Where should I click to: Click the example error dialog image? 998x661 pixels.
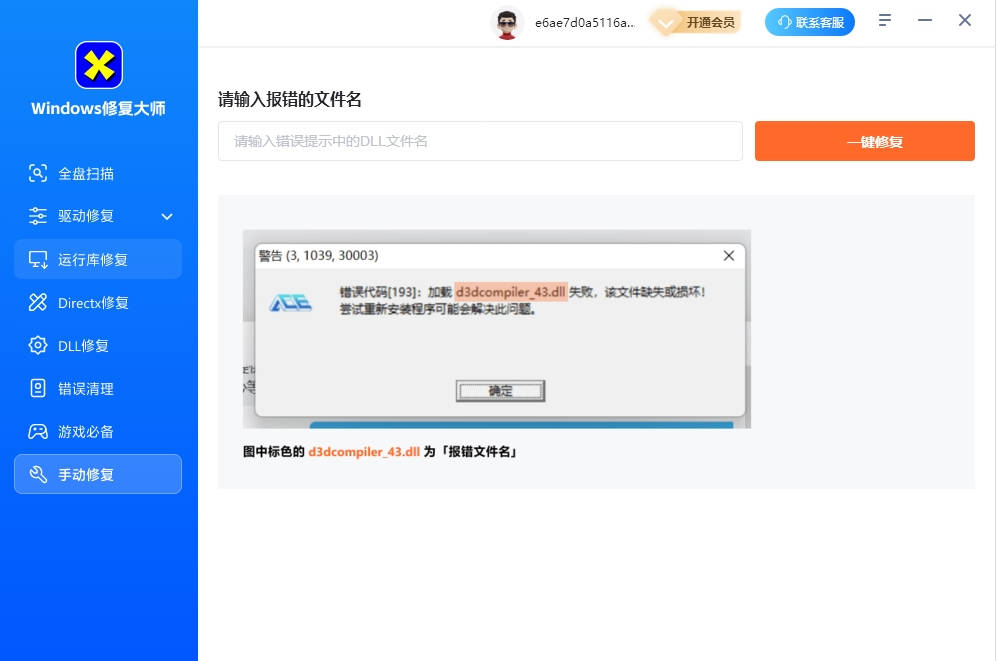point(497,329)
